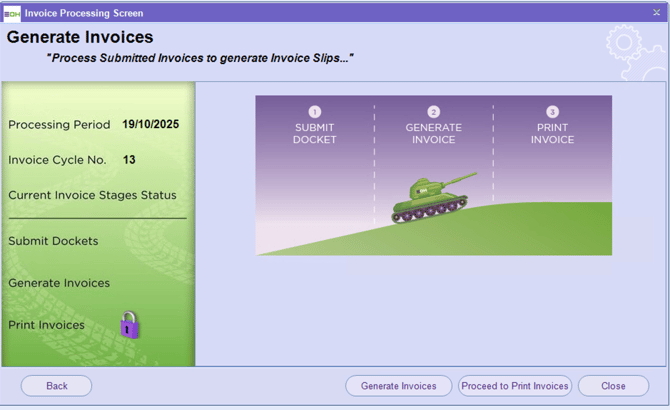Click the purple padlock beside Print Invoices

pyautogui.click(x=129, y=325)
